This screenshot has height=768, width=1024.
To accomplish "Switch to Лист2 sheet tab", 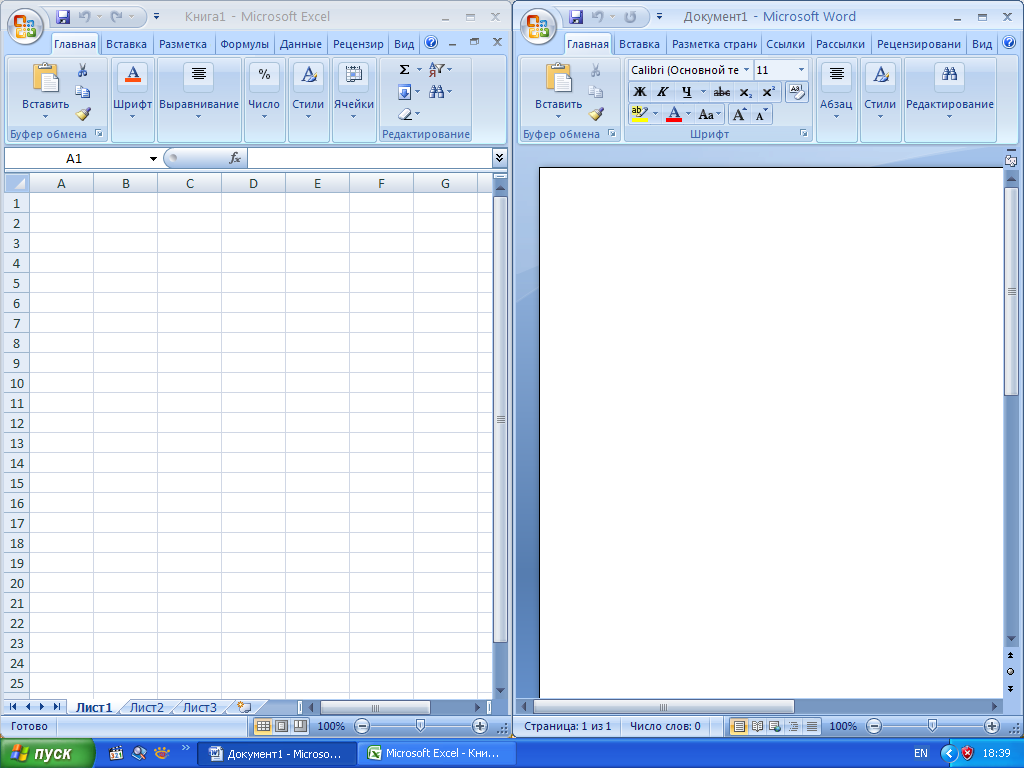I will (146, 707).
